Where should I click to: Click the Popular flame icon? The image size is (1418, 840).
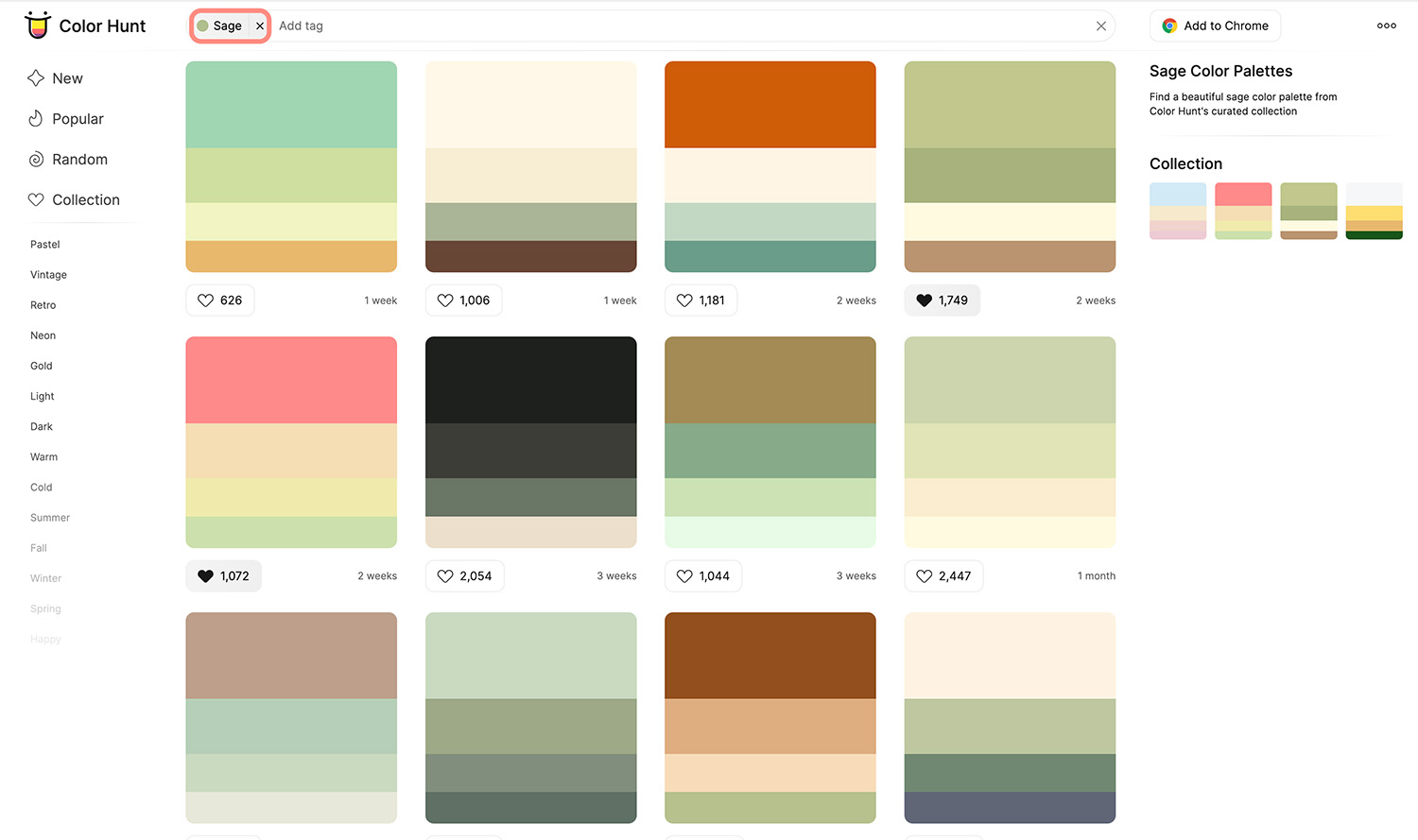click(x=36, y=119)
